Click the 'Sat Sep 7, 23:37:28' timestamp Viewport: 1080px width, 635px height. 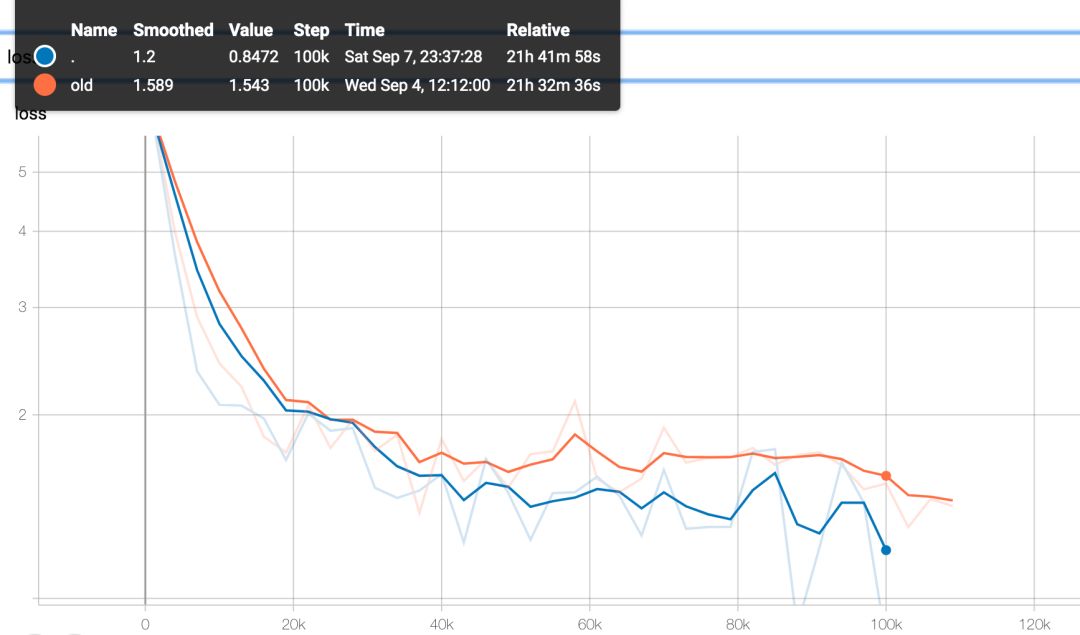(x=414, y=57)
